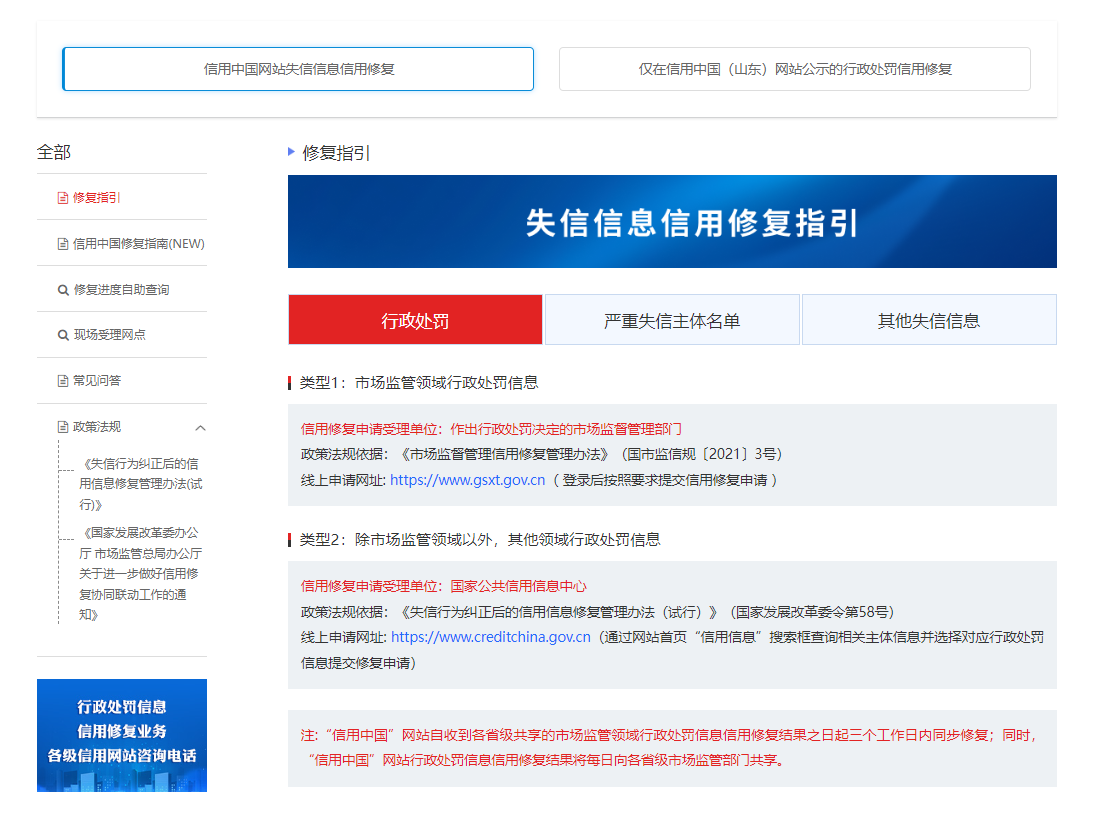Click search icon next to 现场受理网点
This screenshot has width=1117, height=826.
tap(63, 335)
